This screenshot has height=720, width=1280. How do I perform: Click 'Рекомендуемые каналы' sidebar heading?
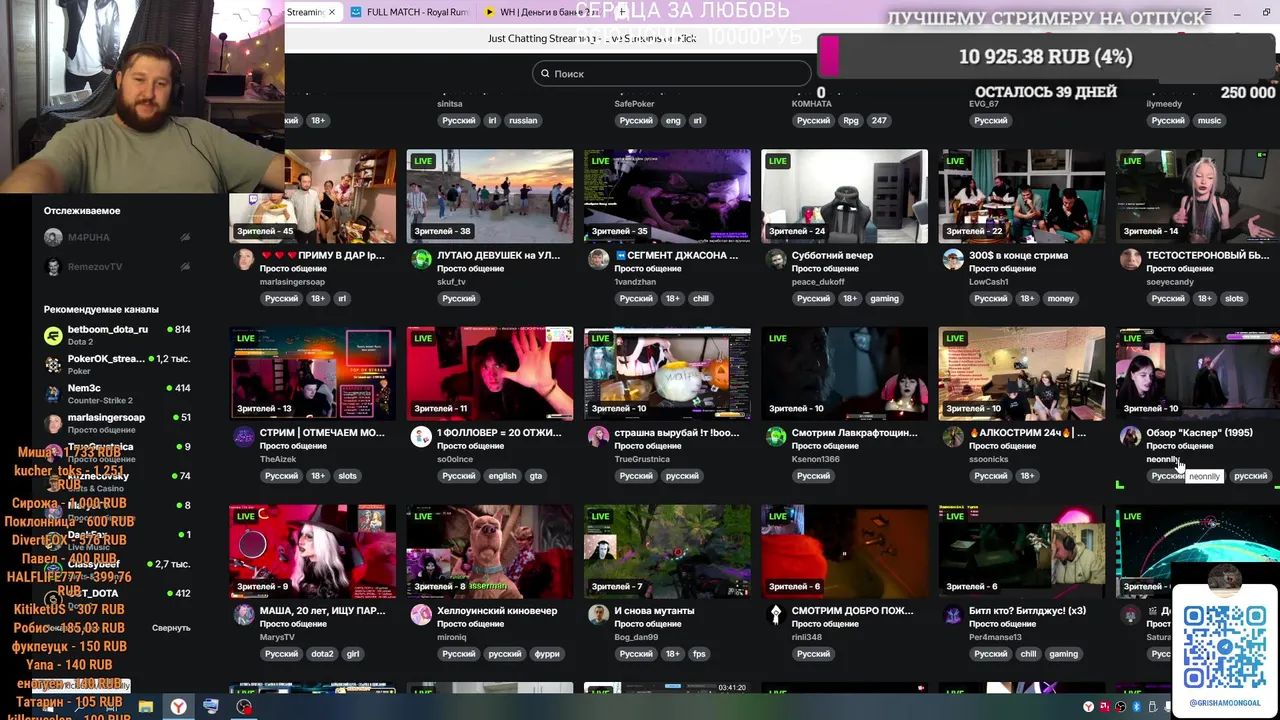[101, 309]
